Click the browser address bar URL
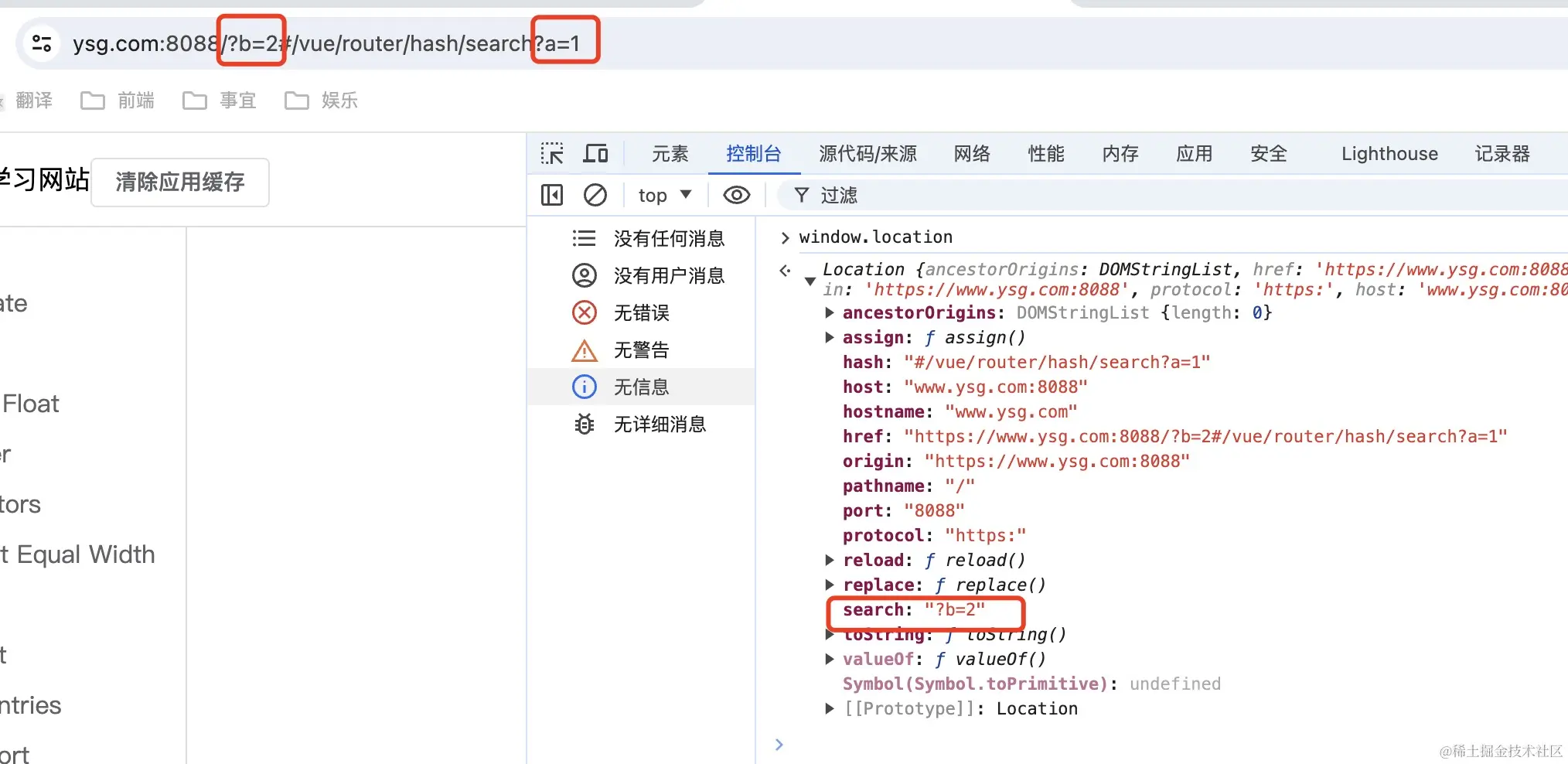Image resolution: width=1568 pixels, height=764 pixels. (326, 43)
